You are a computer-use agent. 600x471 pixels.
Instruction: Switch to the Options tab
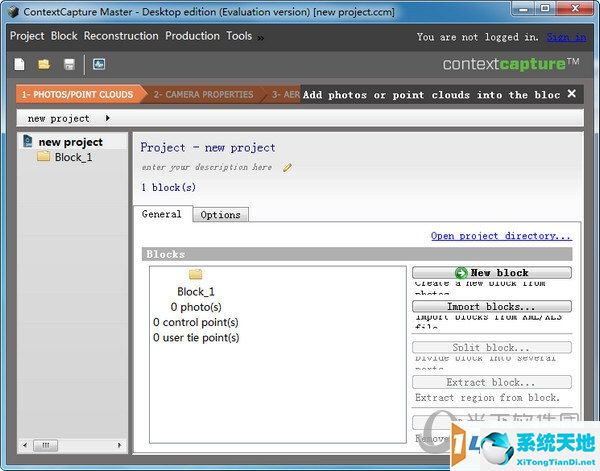point(220,215)
